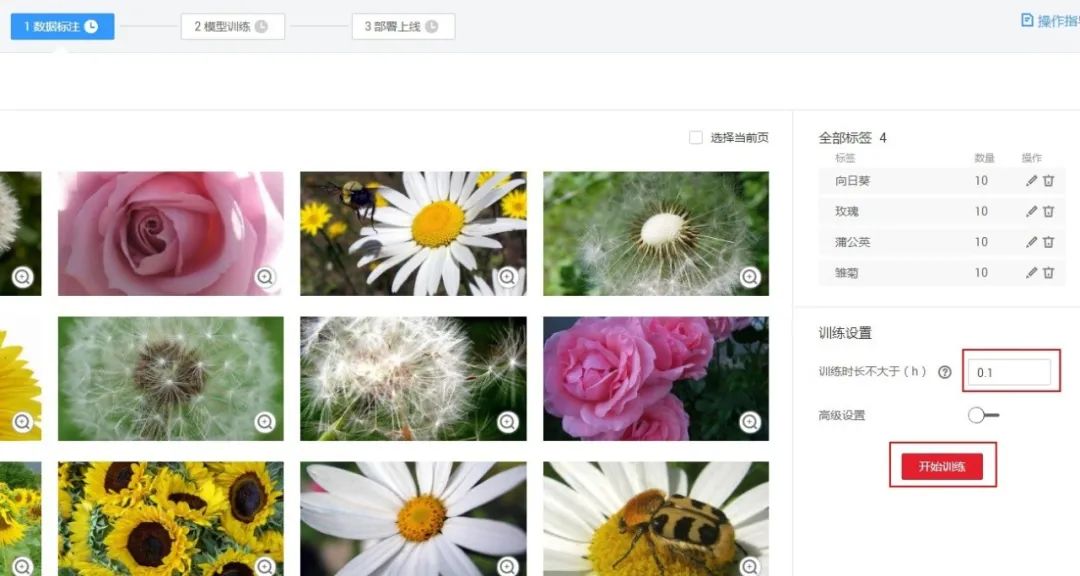The width and height of the screenshot is (1080, 576).
Task: Click the 训练设置 heading
Action: click(x=845, y=333)
